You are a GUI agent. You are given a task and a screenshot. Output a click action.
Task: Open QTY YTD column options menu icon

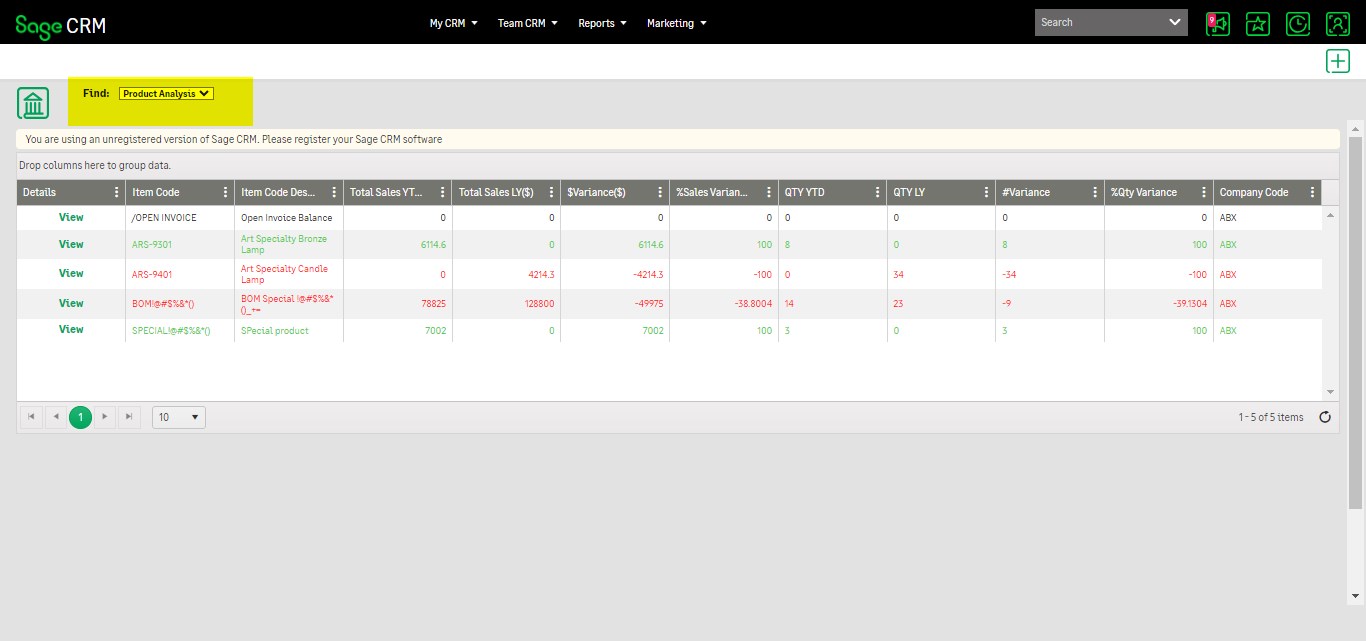coord(878,193)
